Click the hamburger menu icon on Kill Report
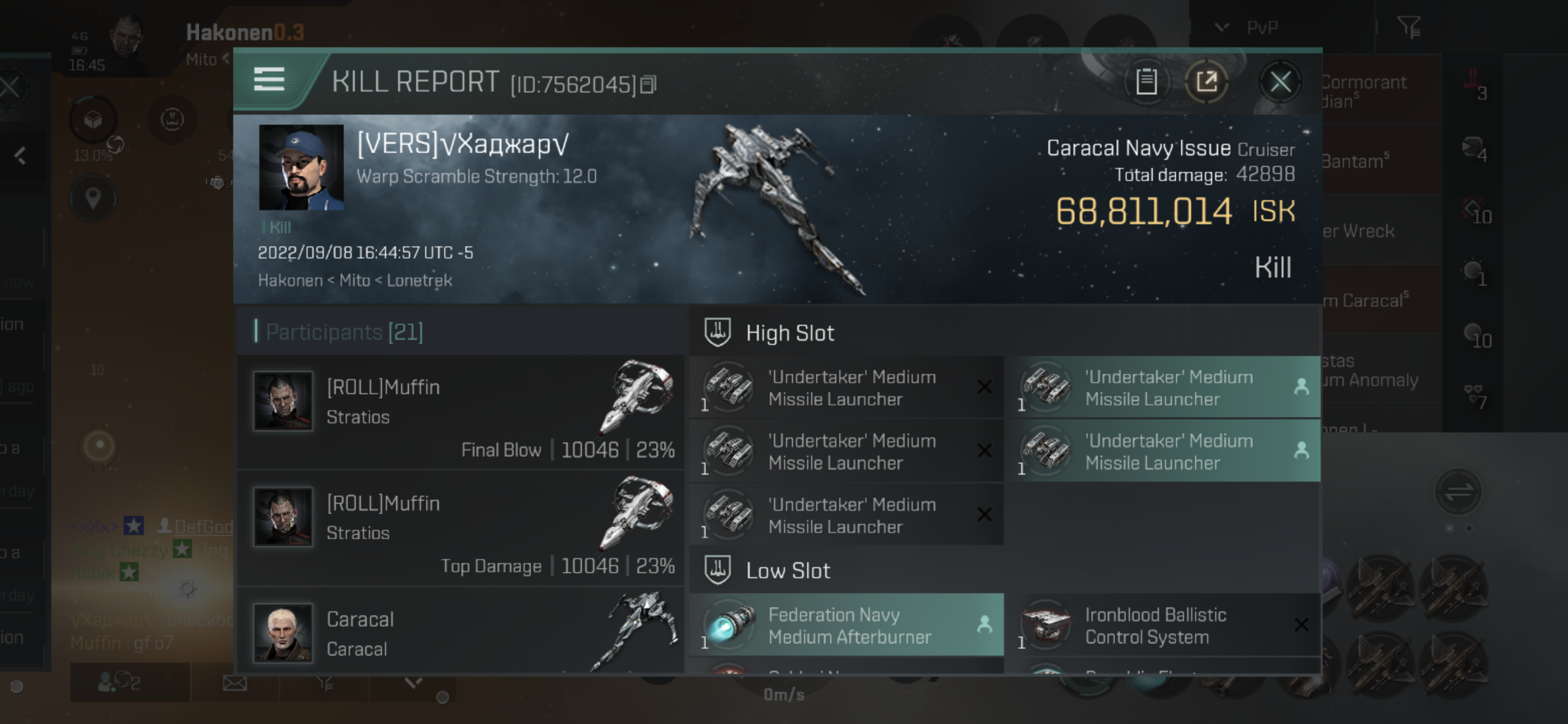The height and width of the screenshot is (724, 1568). click(267, 83)
